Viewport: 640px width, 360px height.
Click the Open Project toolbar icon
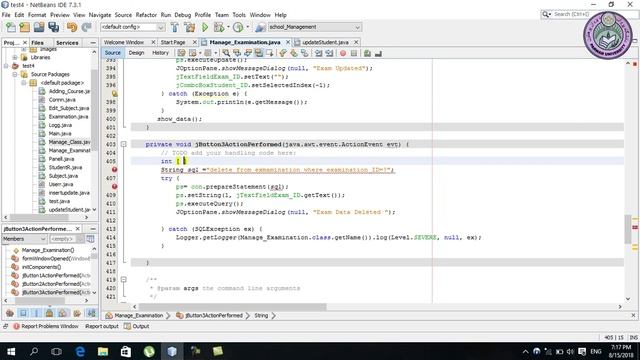[x=39, y=27]
